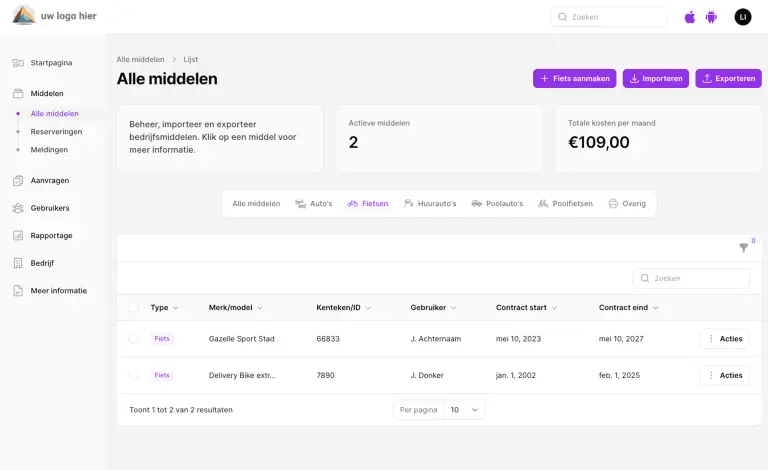This screenshot has height=470, width=768.
Task: Click the LI user avatar
Action: point(742,17)
